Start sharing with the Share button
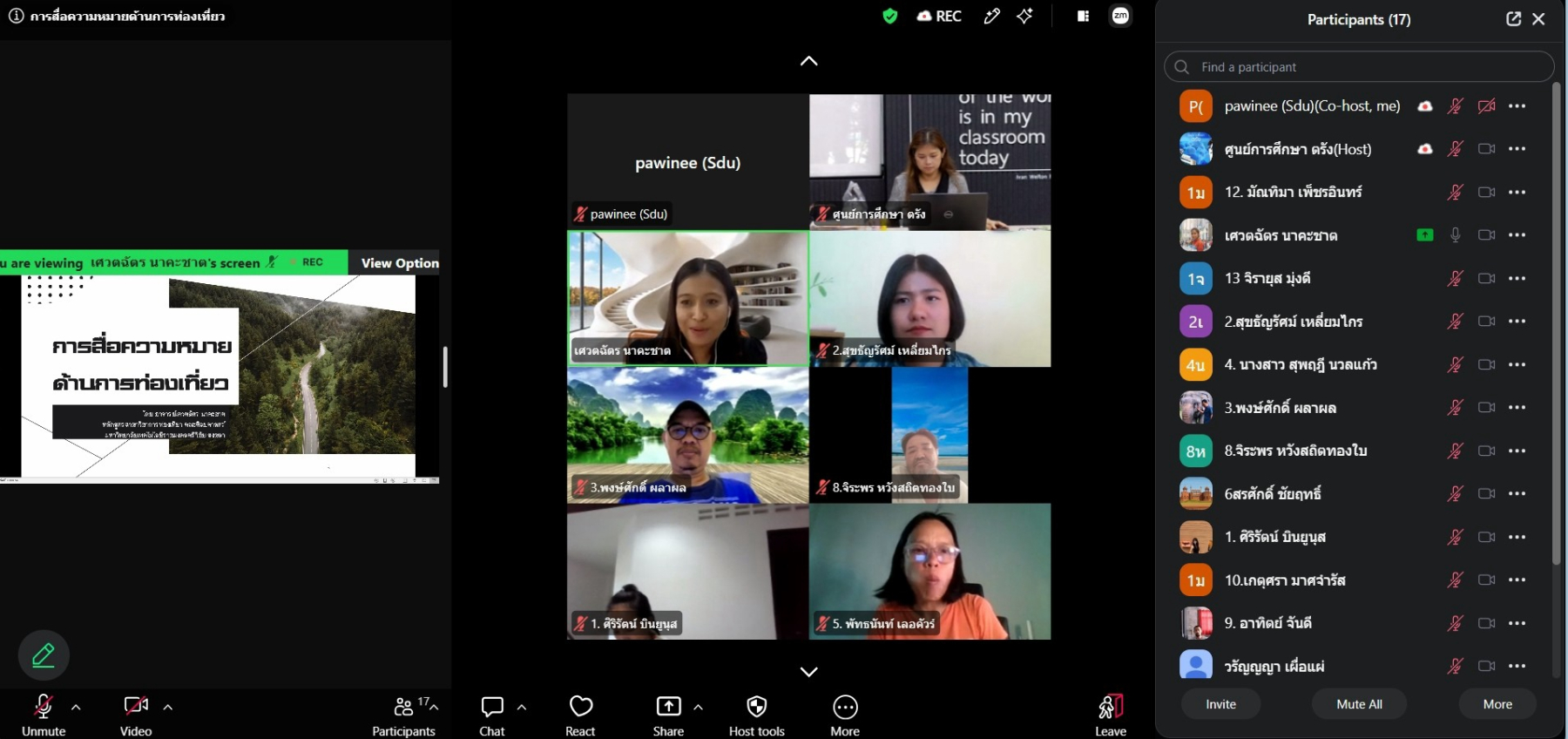This screenshot has height=739, width=1568. [668, 715]
